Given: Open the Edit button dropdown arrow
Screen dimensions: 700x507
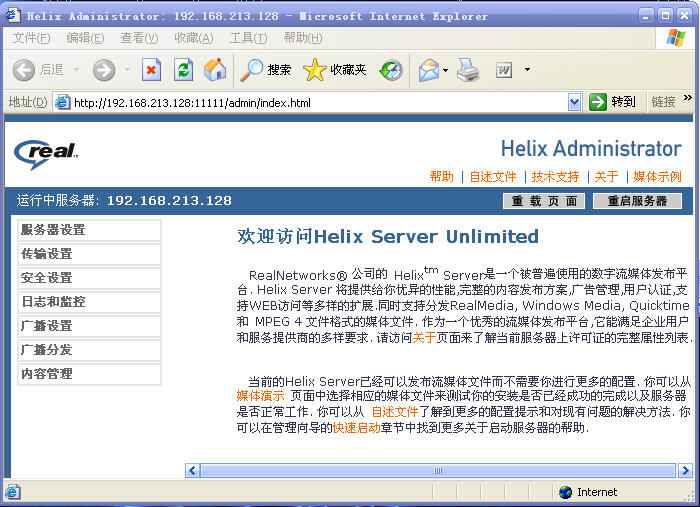Looking at the screenshot, I should coord(527,70).
